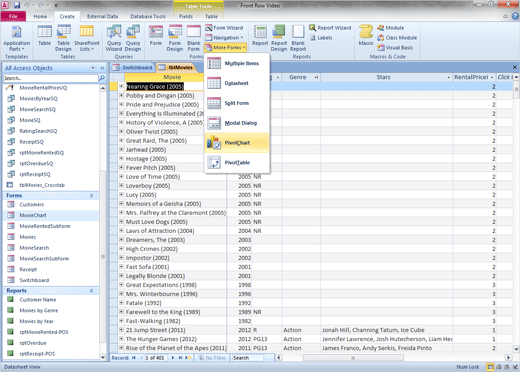The image size is (520, 372).
Task: Choose Modal Dialog form option
Action: tap(237, 123)
